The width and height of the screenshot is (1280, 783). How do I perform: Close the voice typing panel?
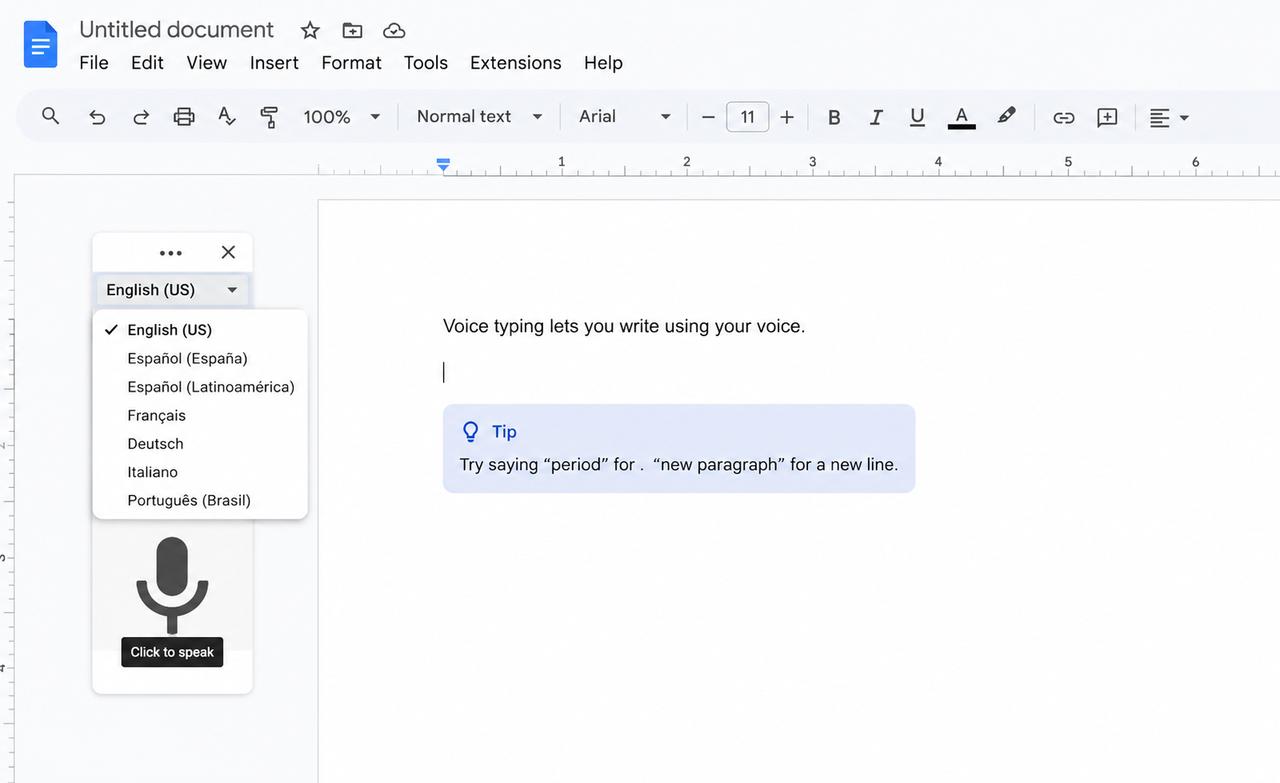[228, 252]
